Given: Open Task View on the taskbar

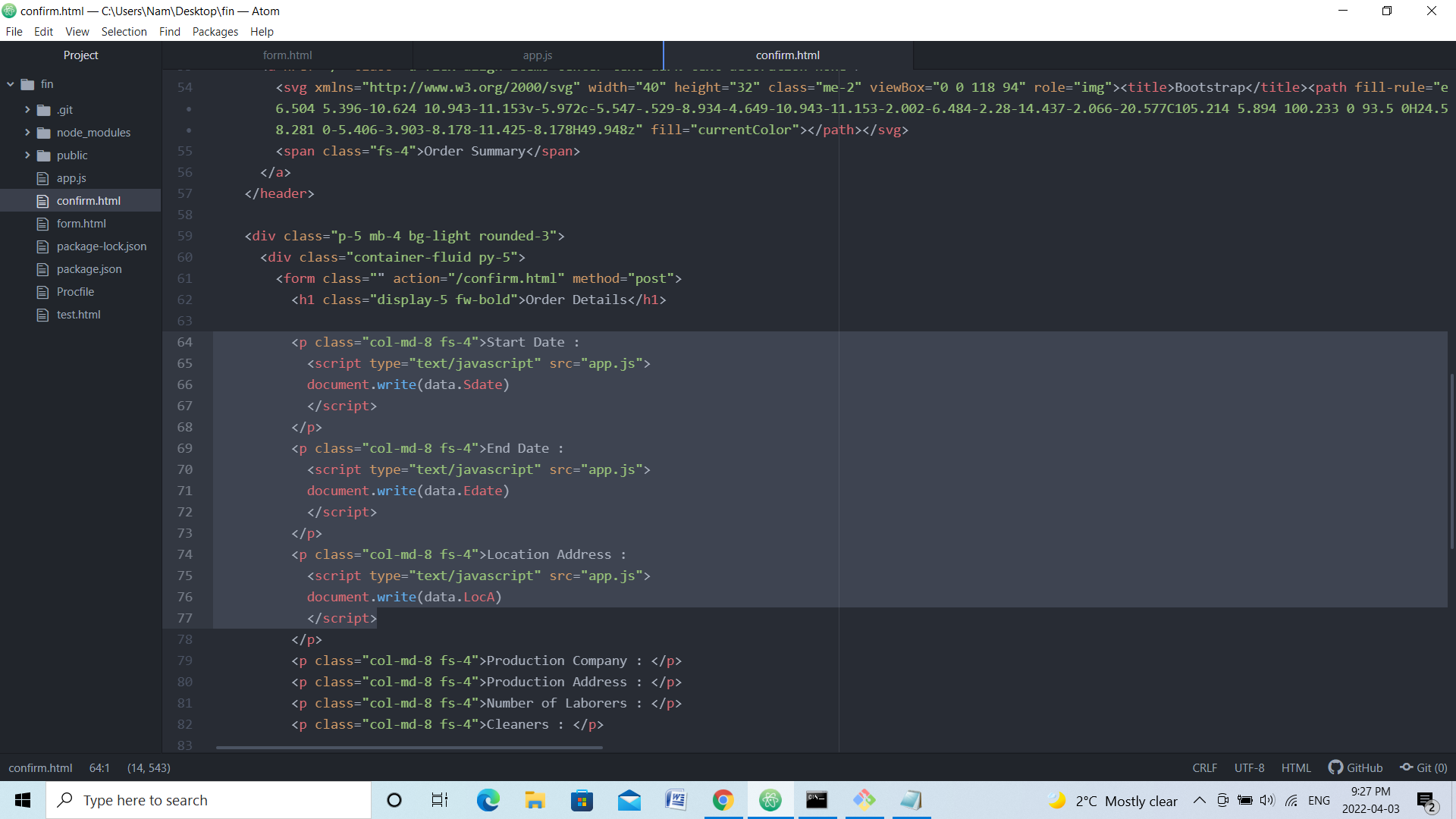Looking at the screenshot, I should coord(440,800).
